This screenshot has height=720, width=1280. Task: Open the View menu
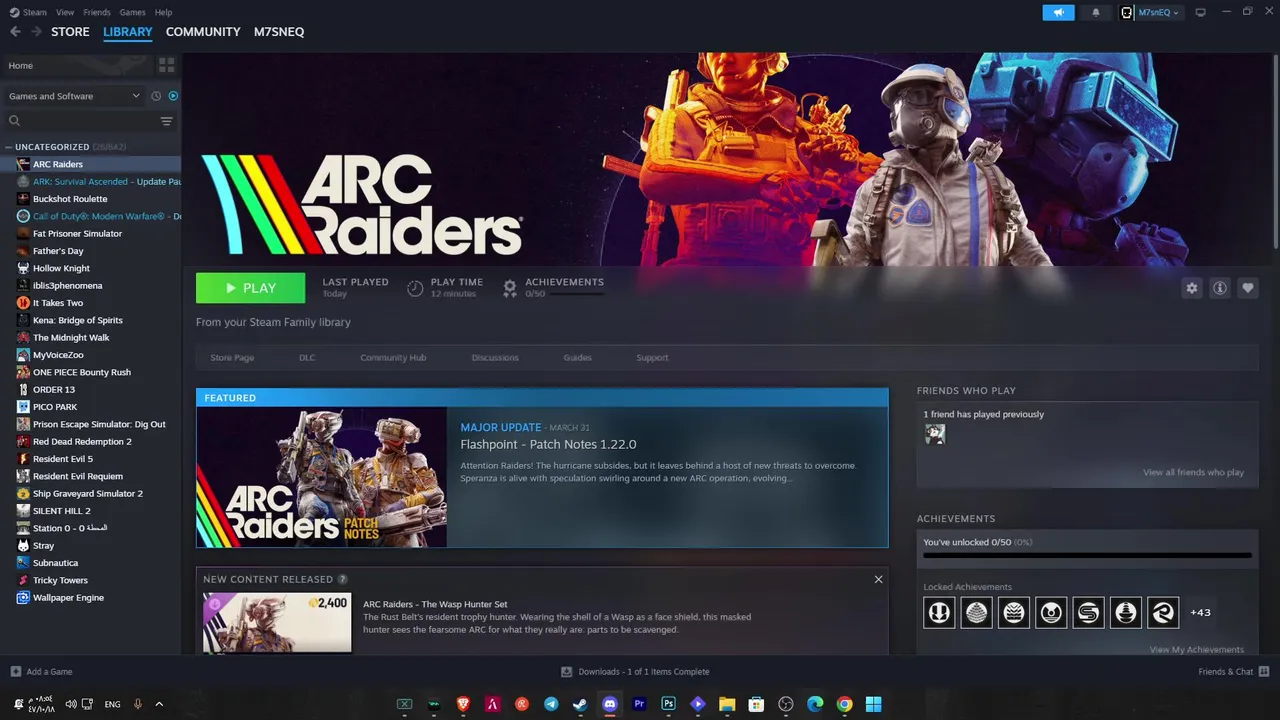coord(65,12)
